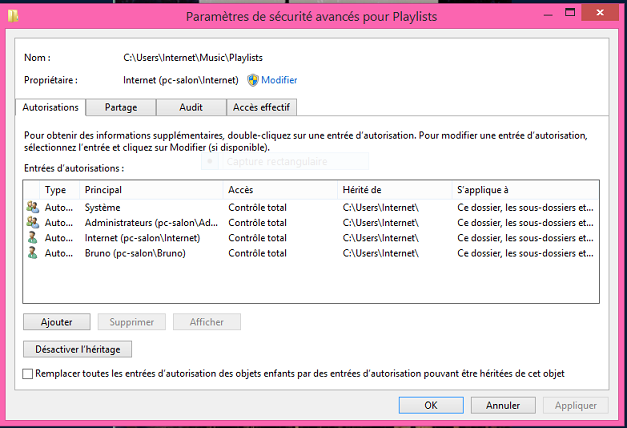Switch to the Partage tab
The width and height of the screenshot is (627, 428).
coord(121,107)
